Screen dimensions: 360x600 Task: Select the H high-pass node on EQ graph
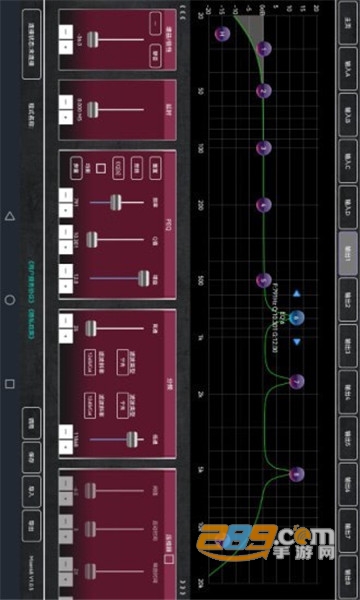pyautogui.click(x=222, y=34)
